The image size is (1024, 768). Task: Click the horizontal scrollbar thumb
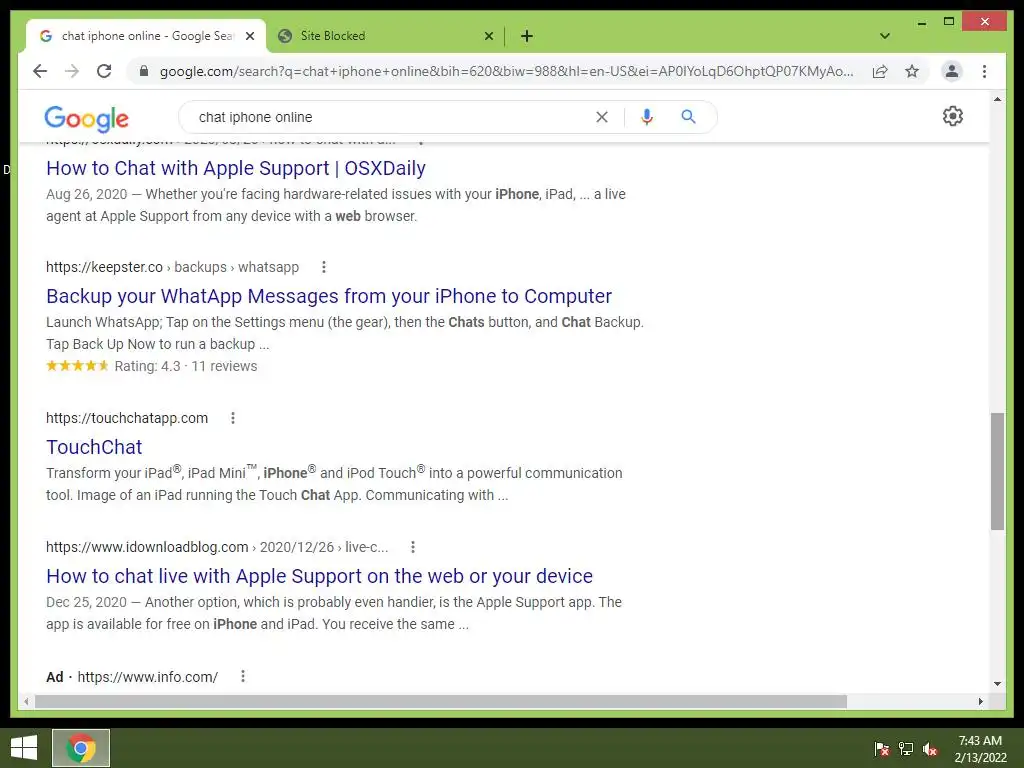point(441,701)
